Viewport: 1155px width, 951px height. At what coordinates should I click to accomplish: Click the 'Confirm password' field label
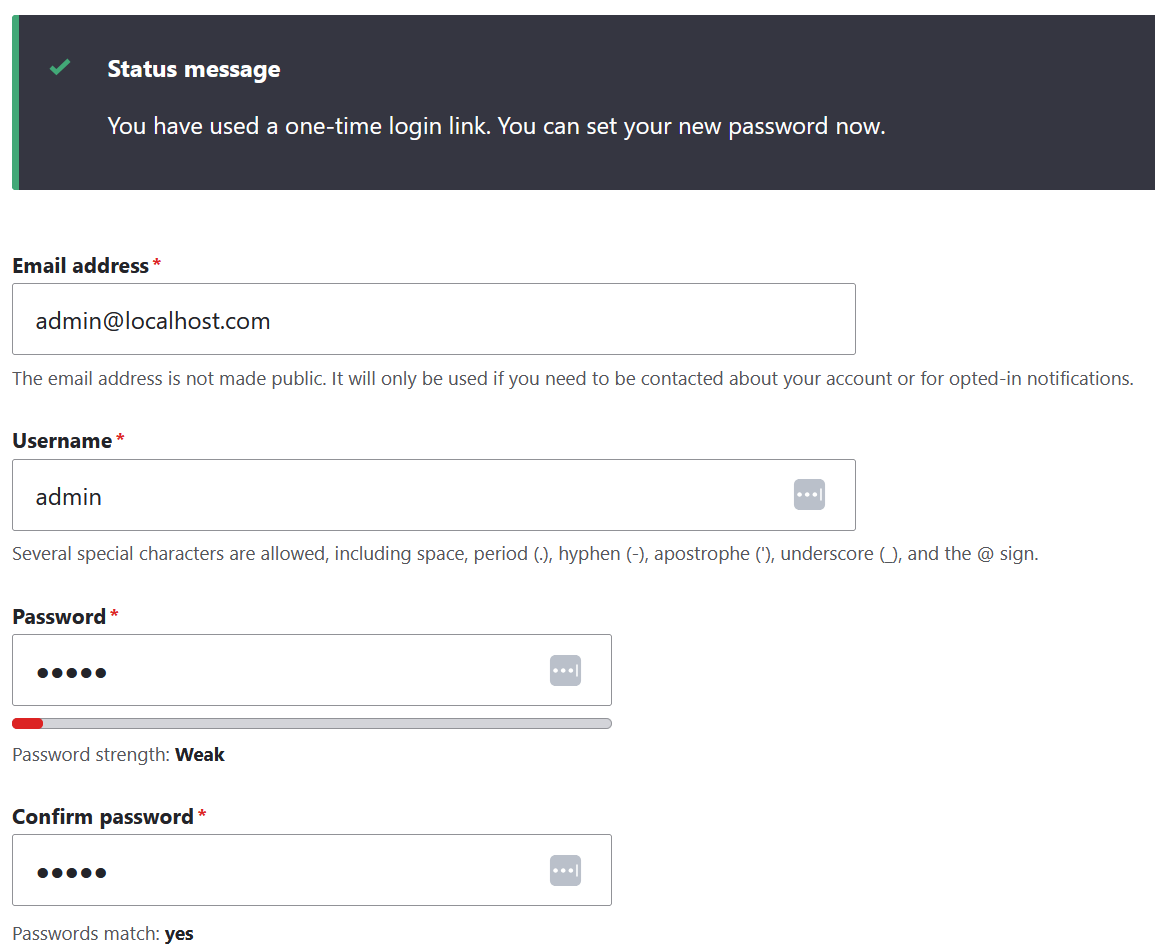102,817
